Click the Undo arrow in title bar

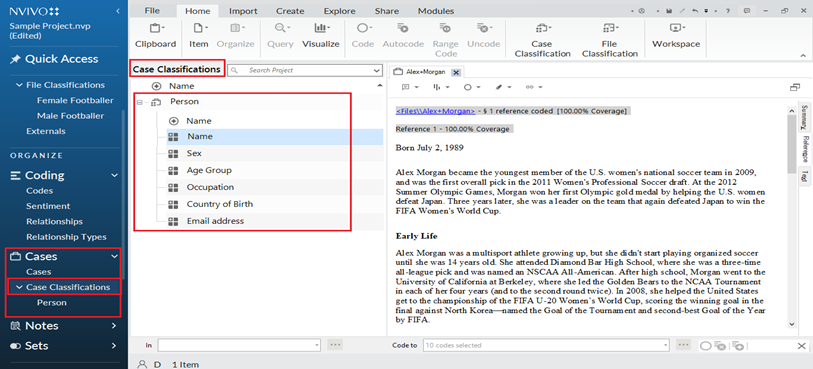click(x=695, y=11)
